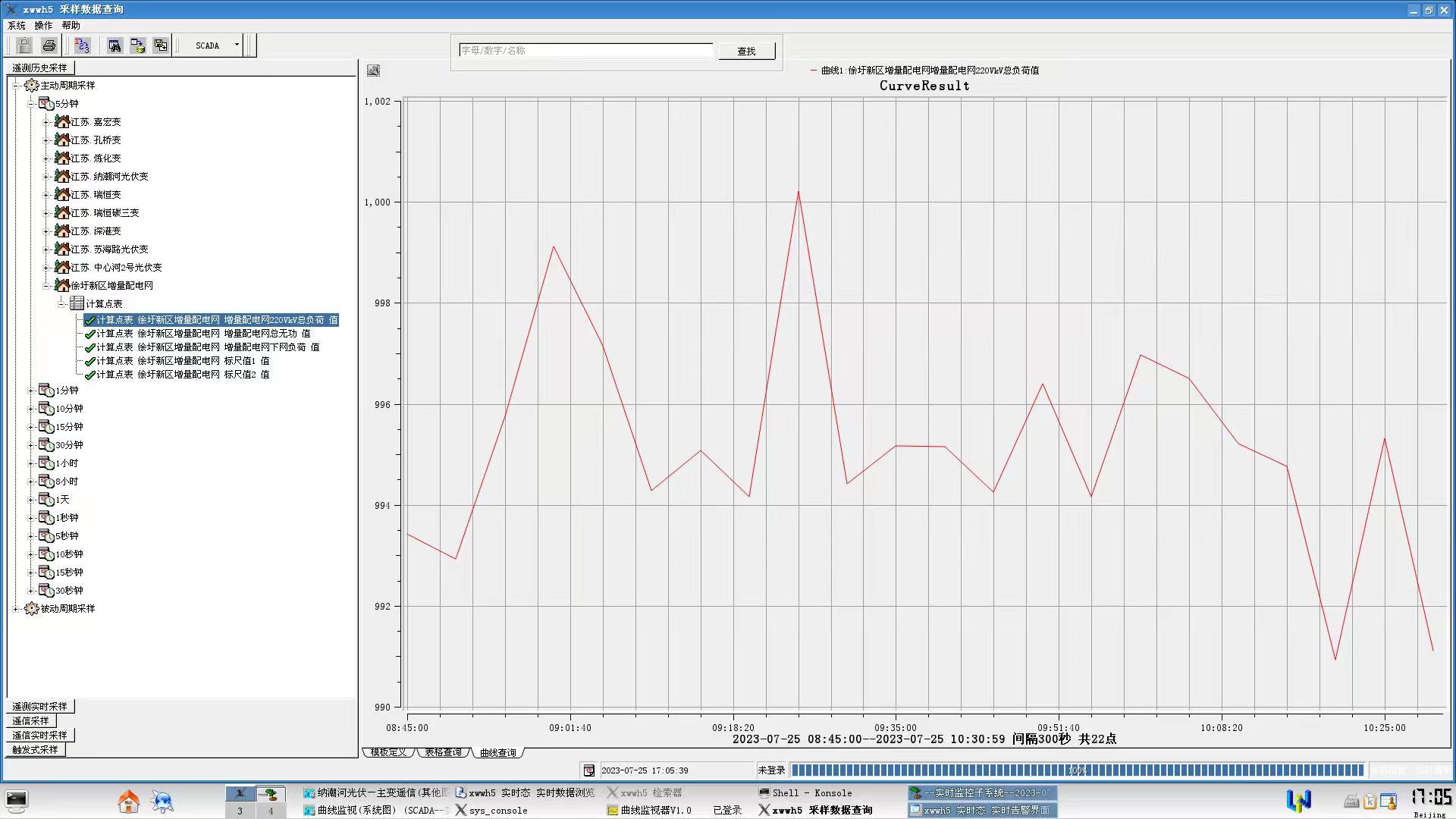The height and width of the screenshot is (819, 1456).
Task: Click the 1-2-3 numbering sequence icon
Action: [83, 45]
